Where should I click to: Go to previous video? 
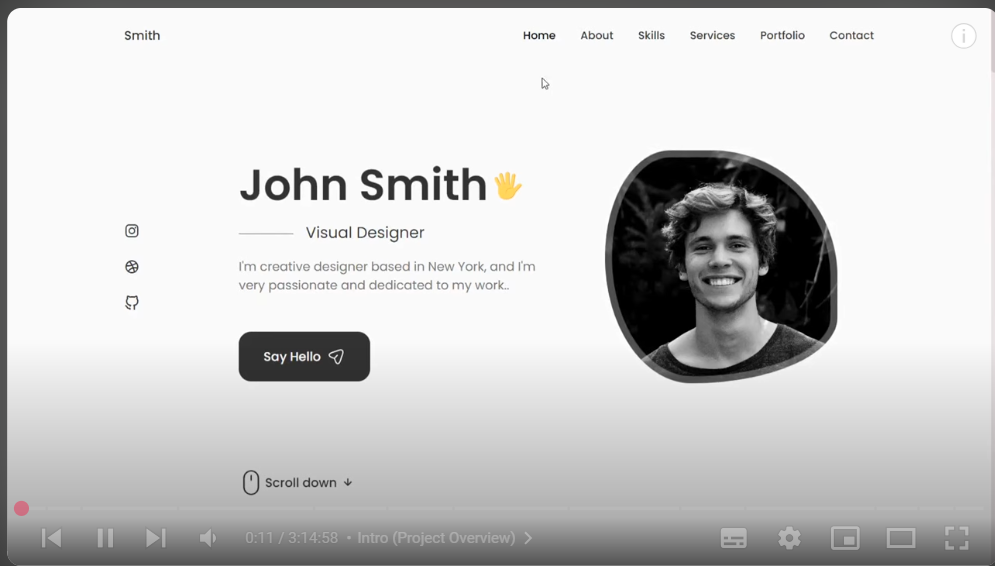coord(52,538)
